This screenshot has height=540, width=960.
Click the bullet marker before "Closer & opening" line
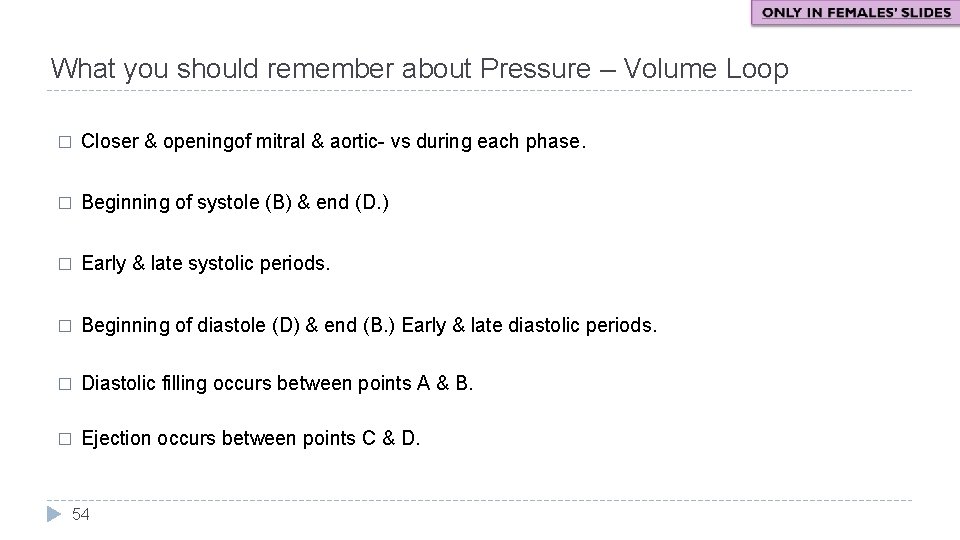[63, 142]
